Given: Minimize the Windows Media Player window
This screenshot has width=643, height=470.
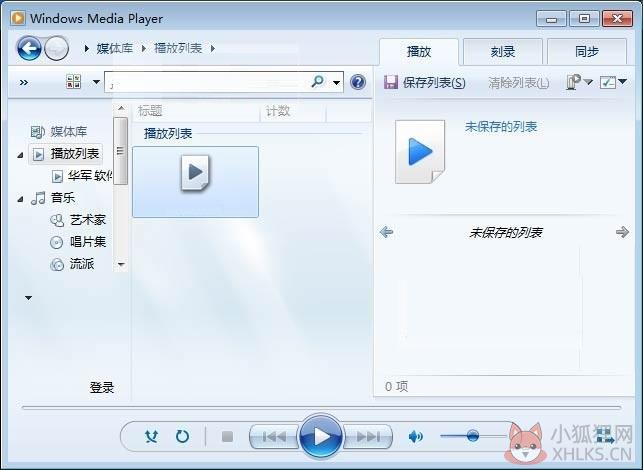Looking at the screenshot, I should coord(552,19).
